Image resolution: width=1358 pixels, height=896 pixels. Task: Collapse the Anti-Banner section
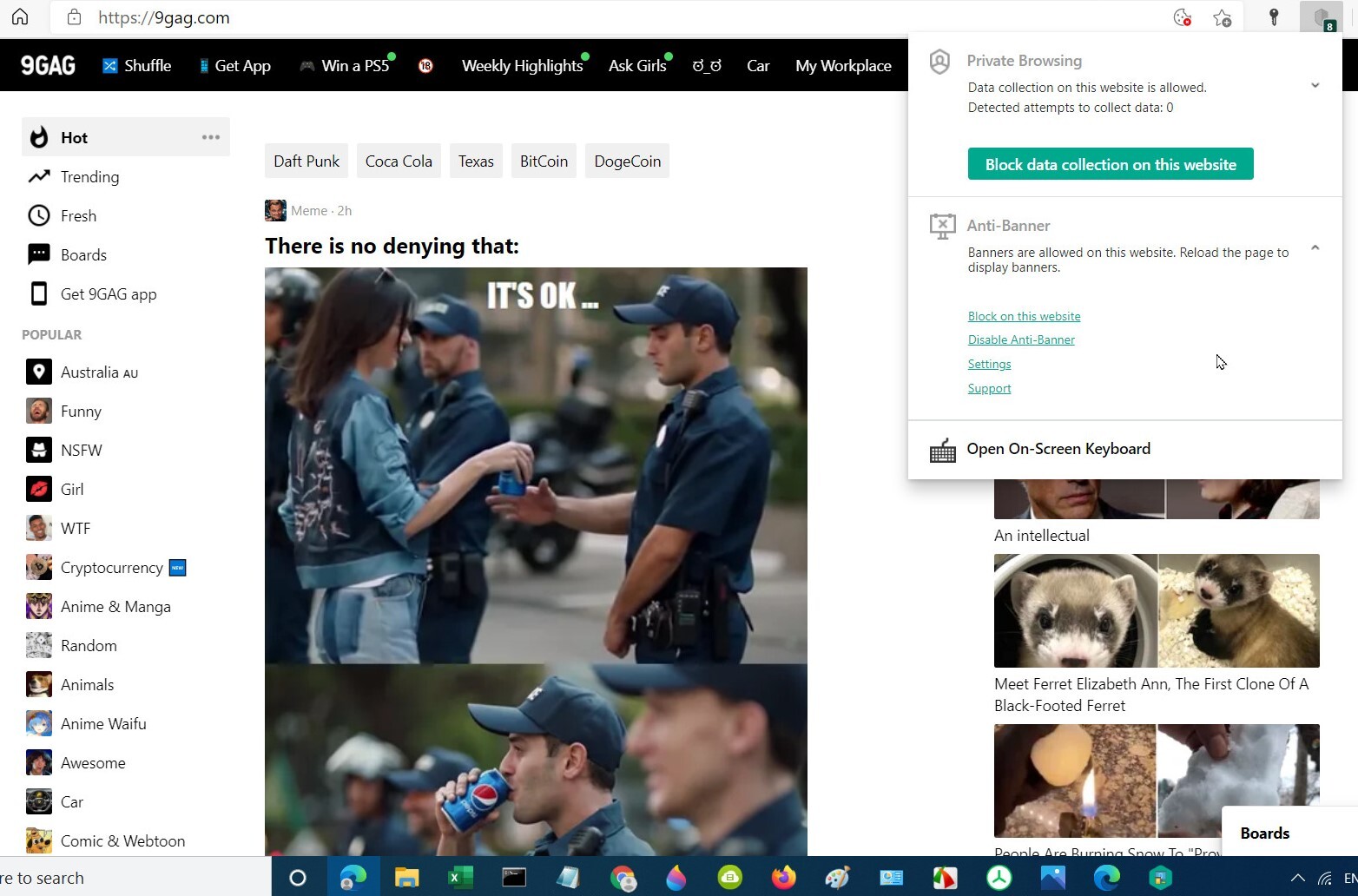1315,248
